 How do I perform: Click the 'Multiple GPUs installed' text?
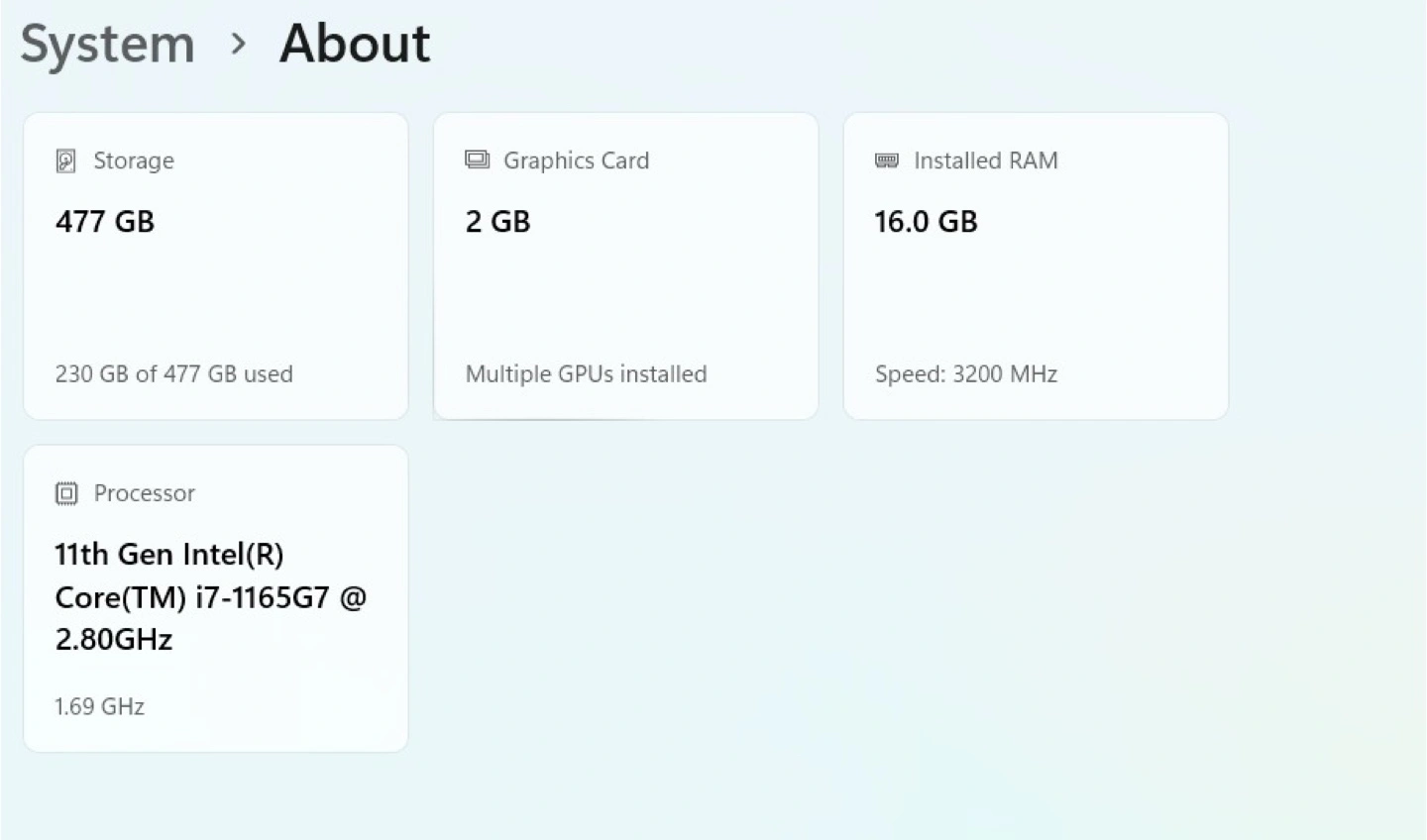587,374
